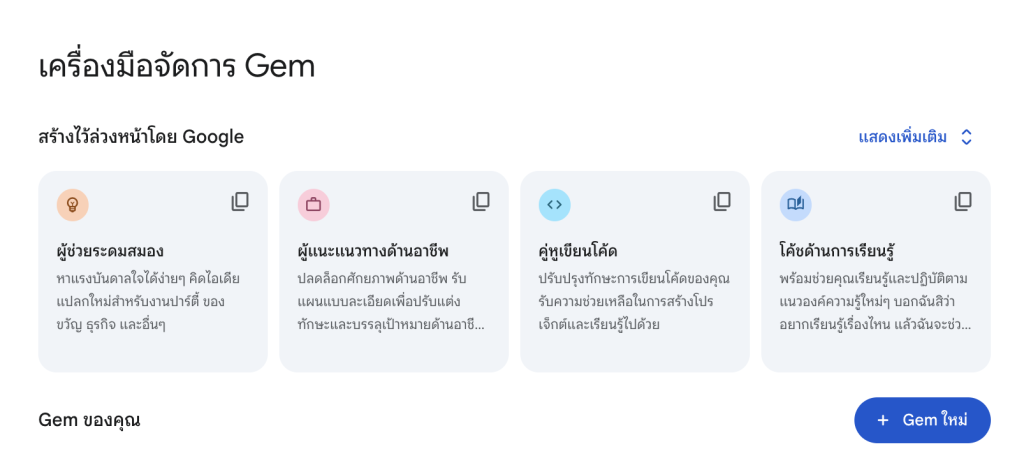Copy the ผู้ช่วยระดมสมอง Gem using its copy icon

click(240, 202)
